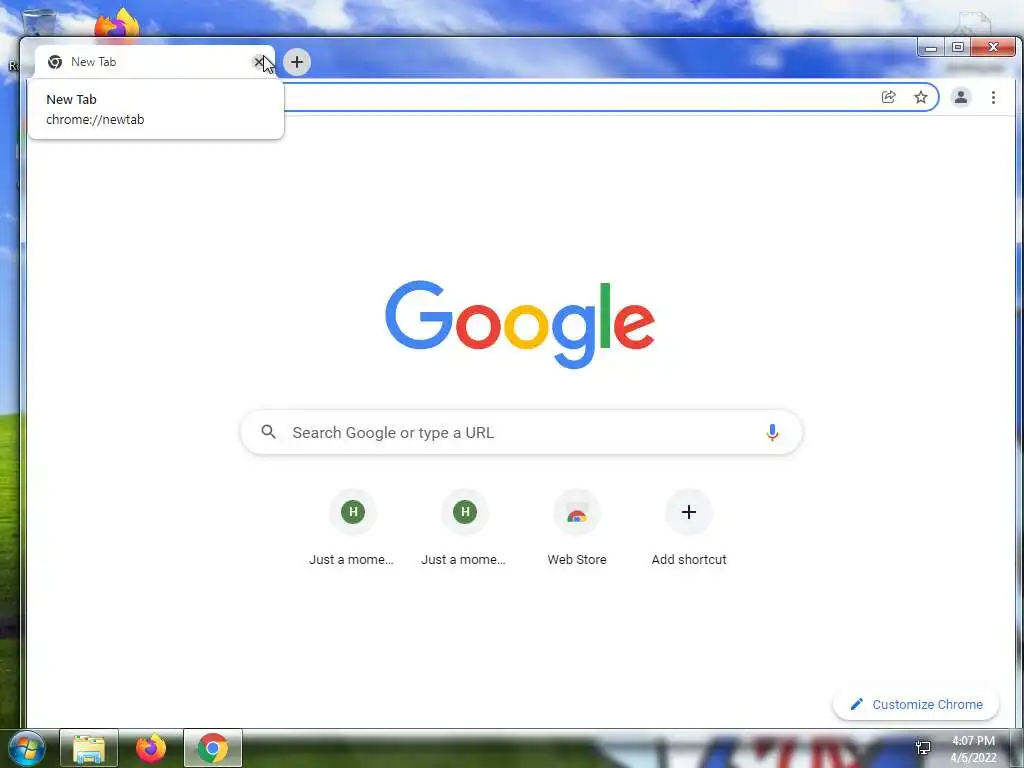
Task: Click the Google search box
Action: click(521, 432)
